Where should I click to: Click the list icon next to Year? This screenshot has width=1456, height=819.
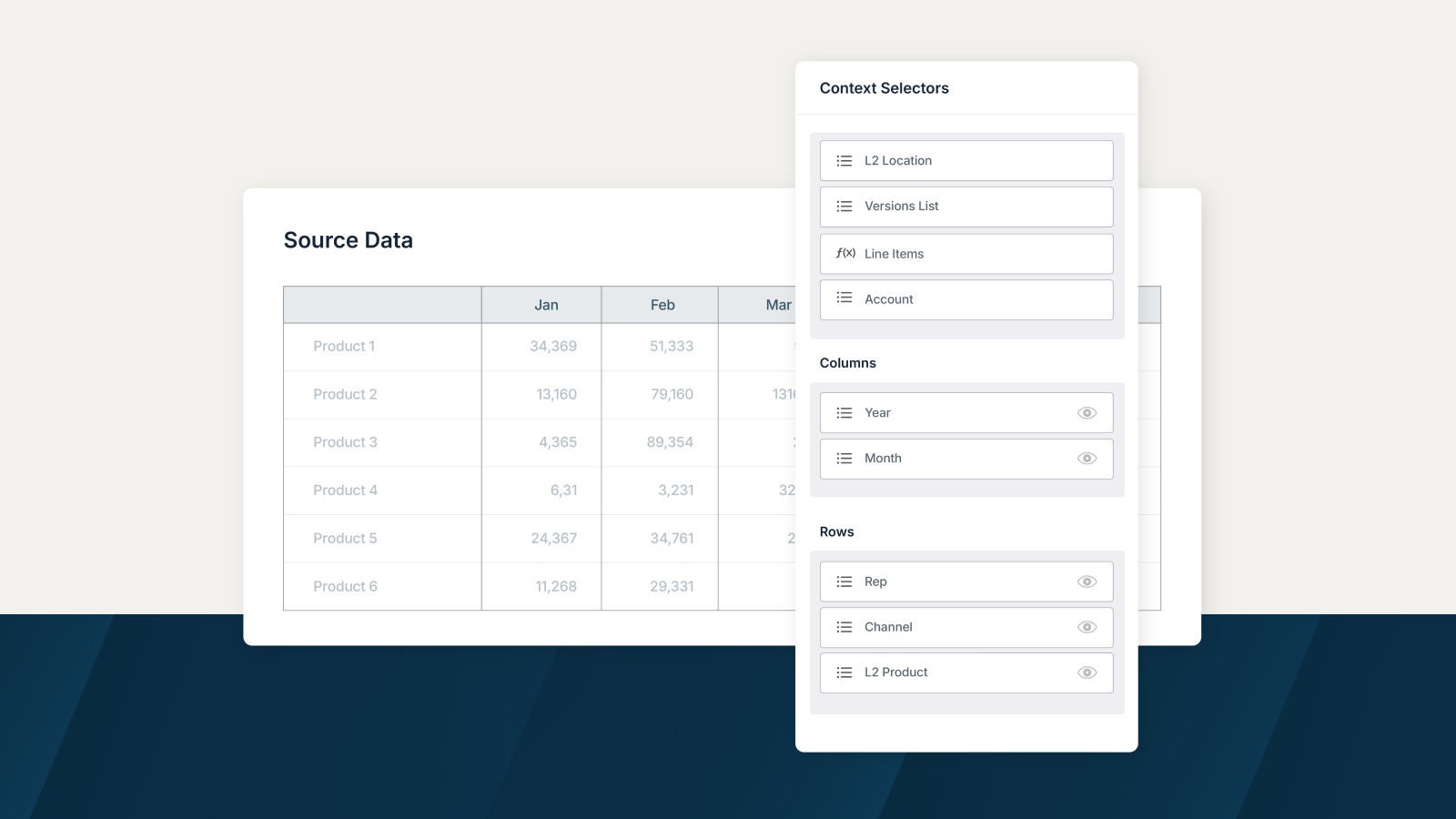(x=844, y=413)
